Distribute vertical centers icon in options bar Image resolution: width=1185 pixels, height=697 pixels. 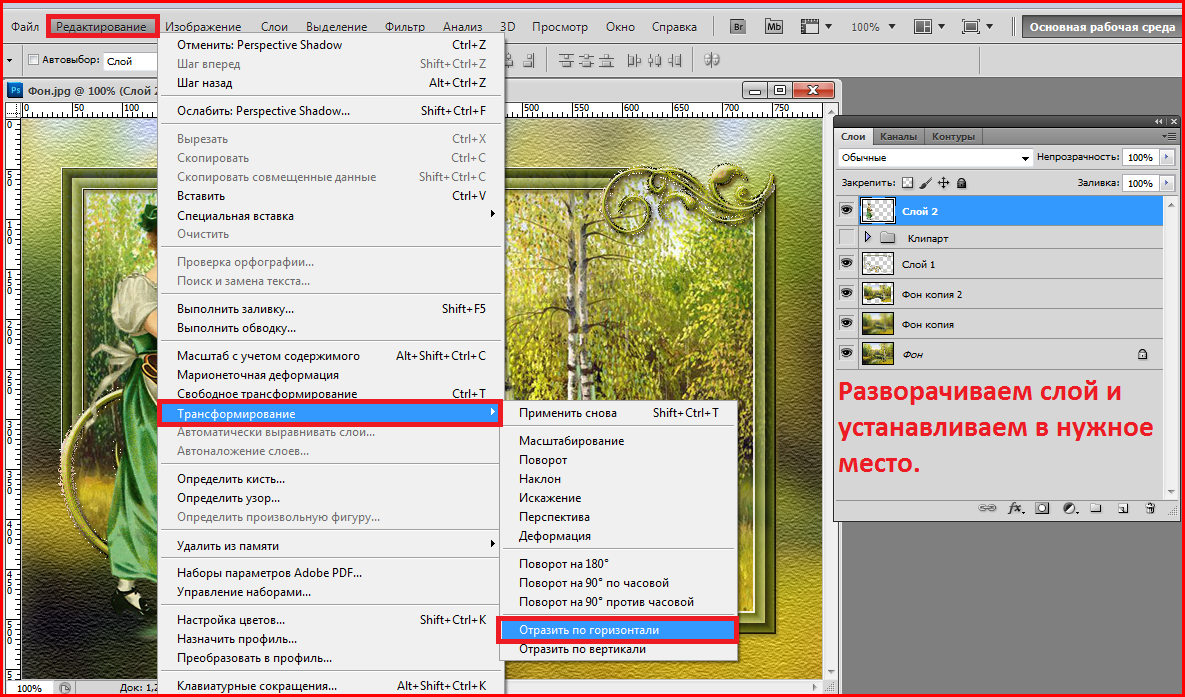586,60
